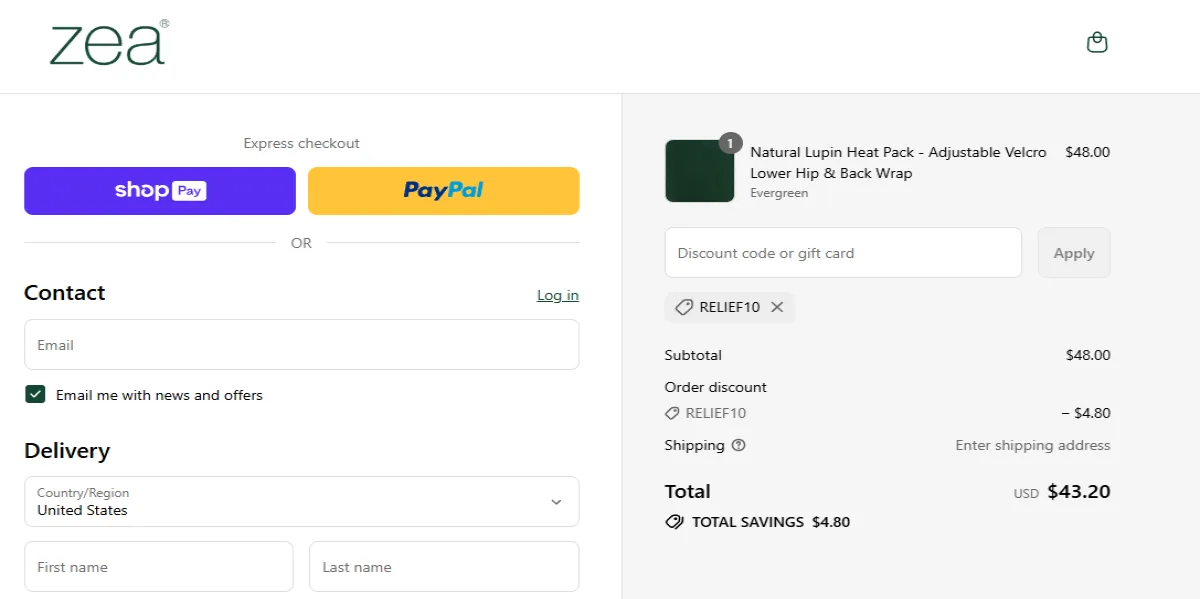Checkout with Shop Pay
The height and width of the screenshot is (599, 1200).
coord(159,190)
